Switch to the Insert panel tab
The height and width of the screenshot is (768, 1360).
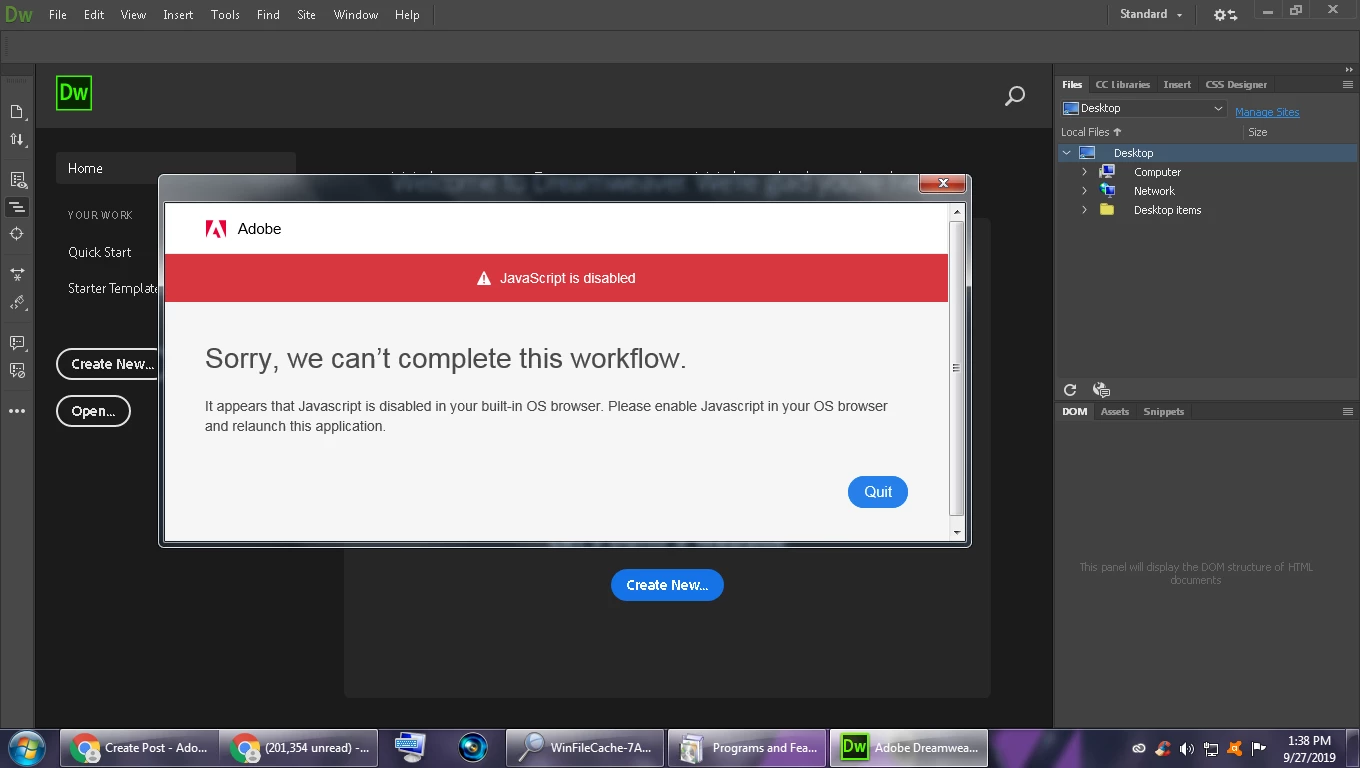tap(1177, 85)
